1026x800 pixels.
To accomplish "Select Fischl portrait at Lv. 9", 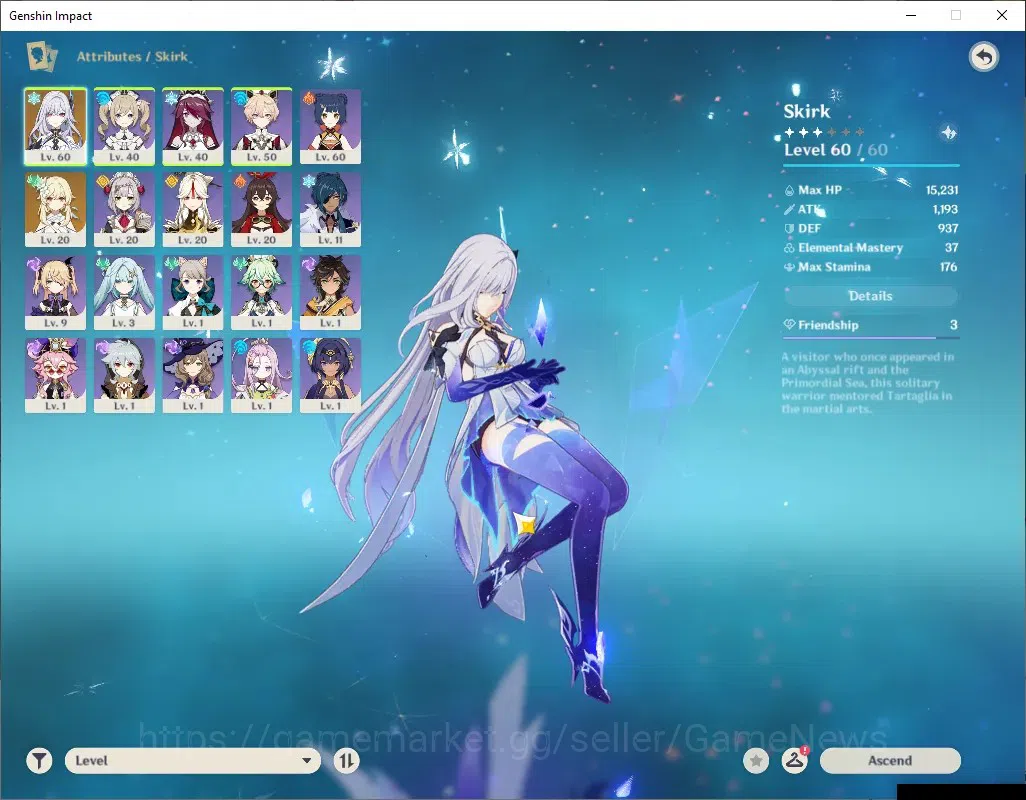I will point(56,292).
